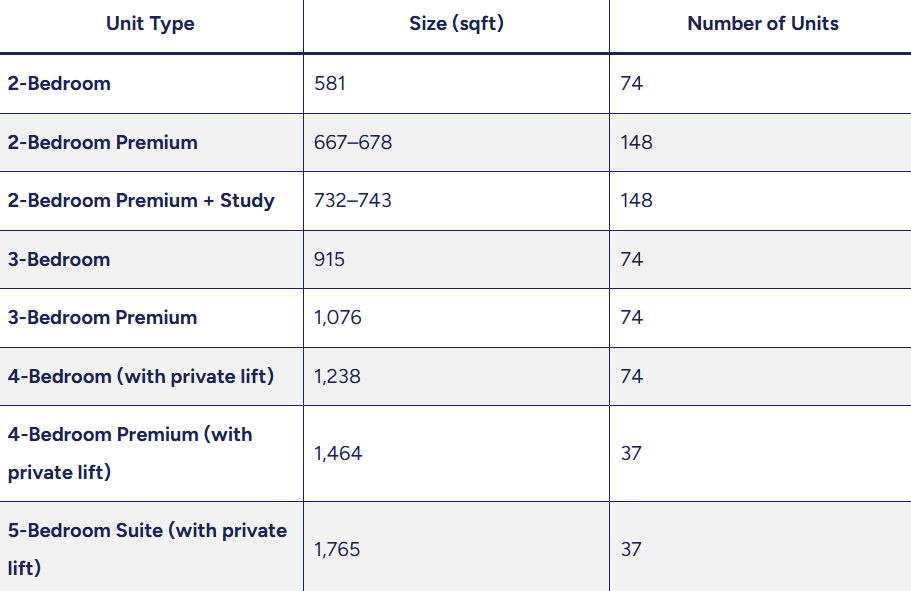Image resolution: width=911 pixels, height=591 pixels.
Task: Click the 1,238 sqft size cell
Action: click(x=338, y=376)
